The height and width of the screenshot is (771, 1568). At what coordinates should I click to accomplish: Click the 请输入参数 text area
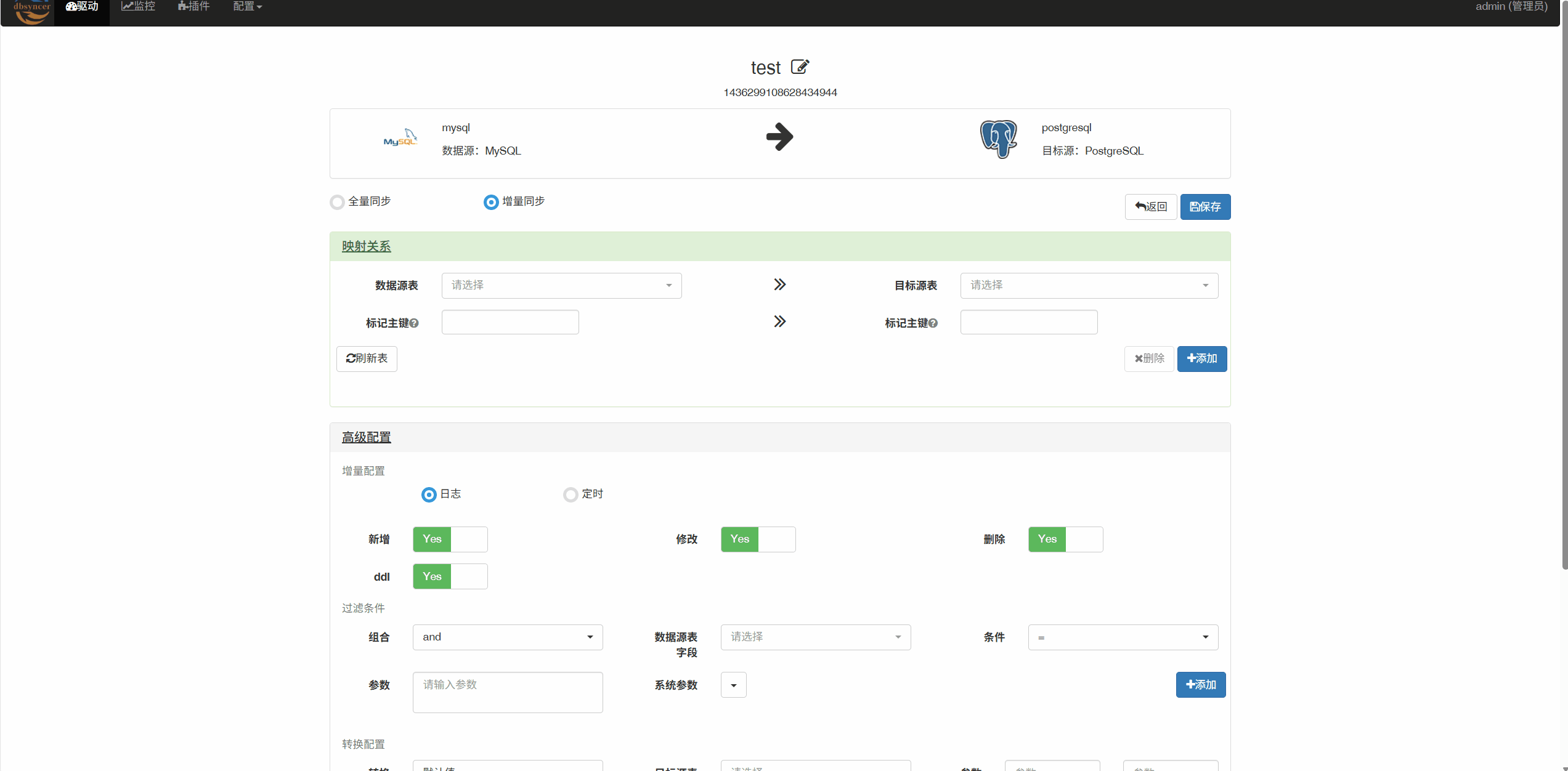pos(507,692)
